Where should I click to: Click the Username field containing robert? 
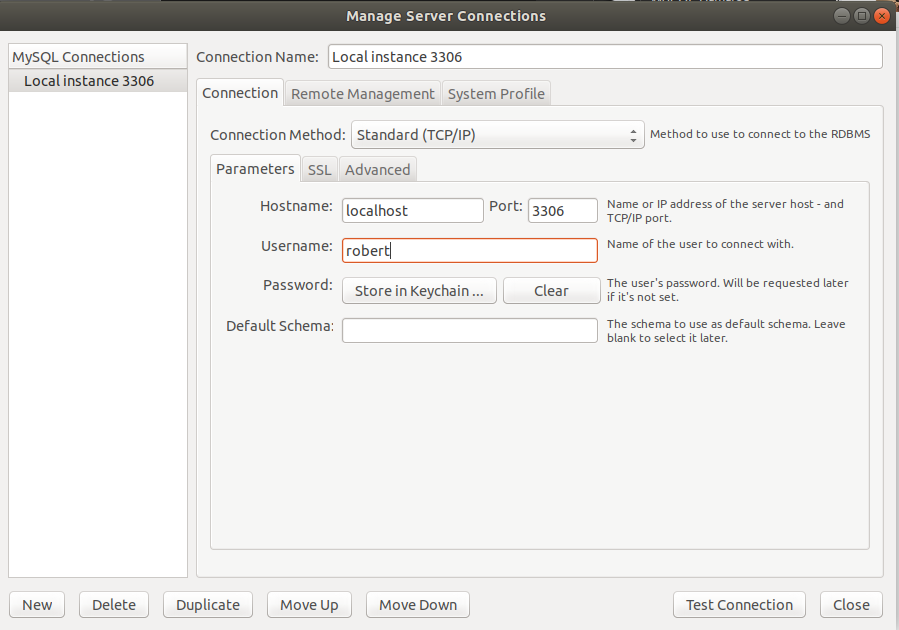point(470,251)
